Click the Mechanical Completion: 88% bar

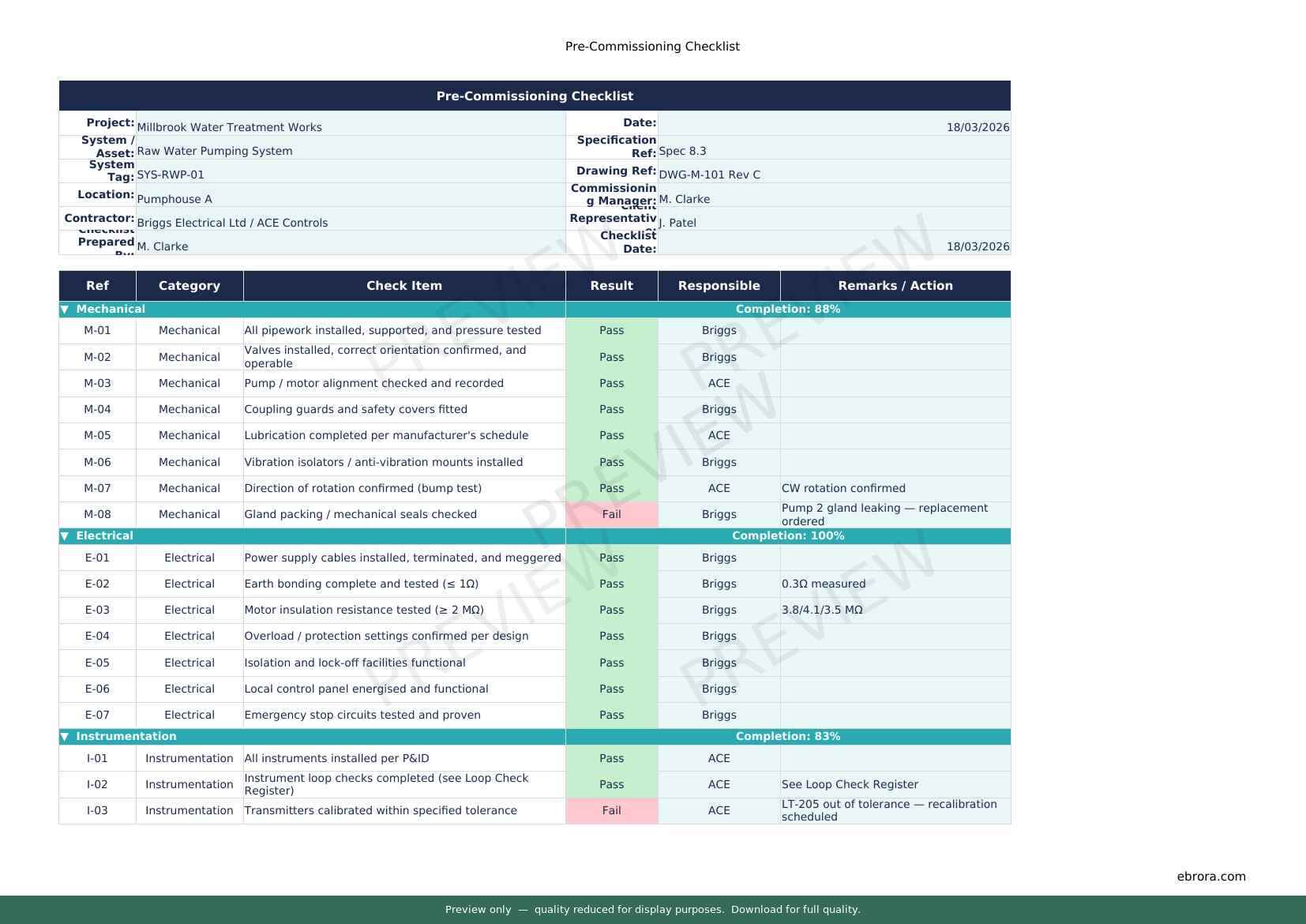tap(787, 310)
